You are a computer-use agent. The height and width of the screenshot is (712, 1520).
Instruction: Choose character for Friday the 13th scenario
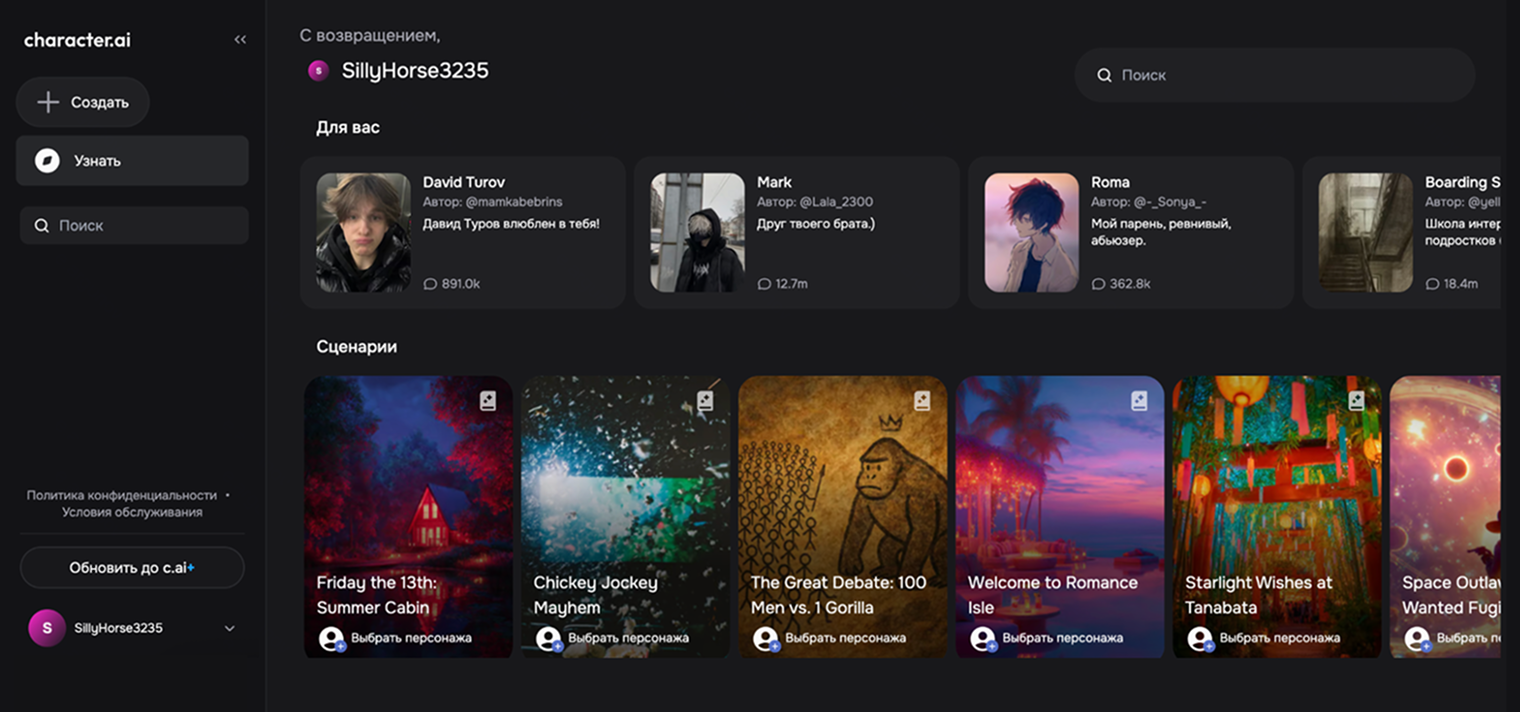395,638
